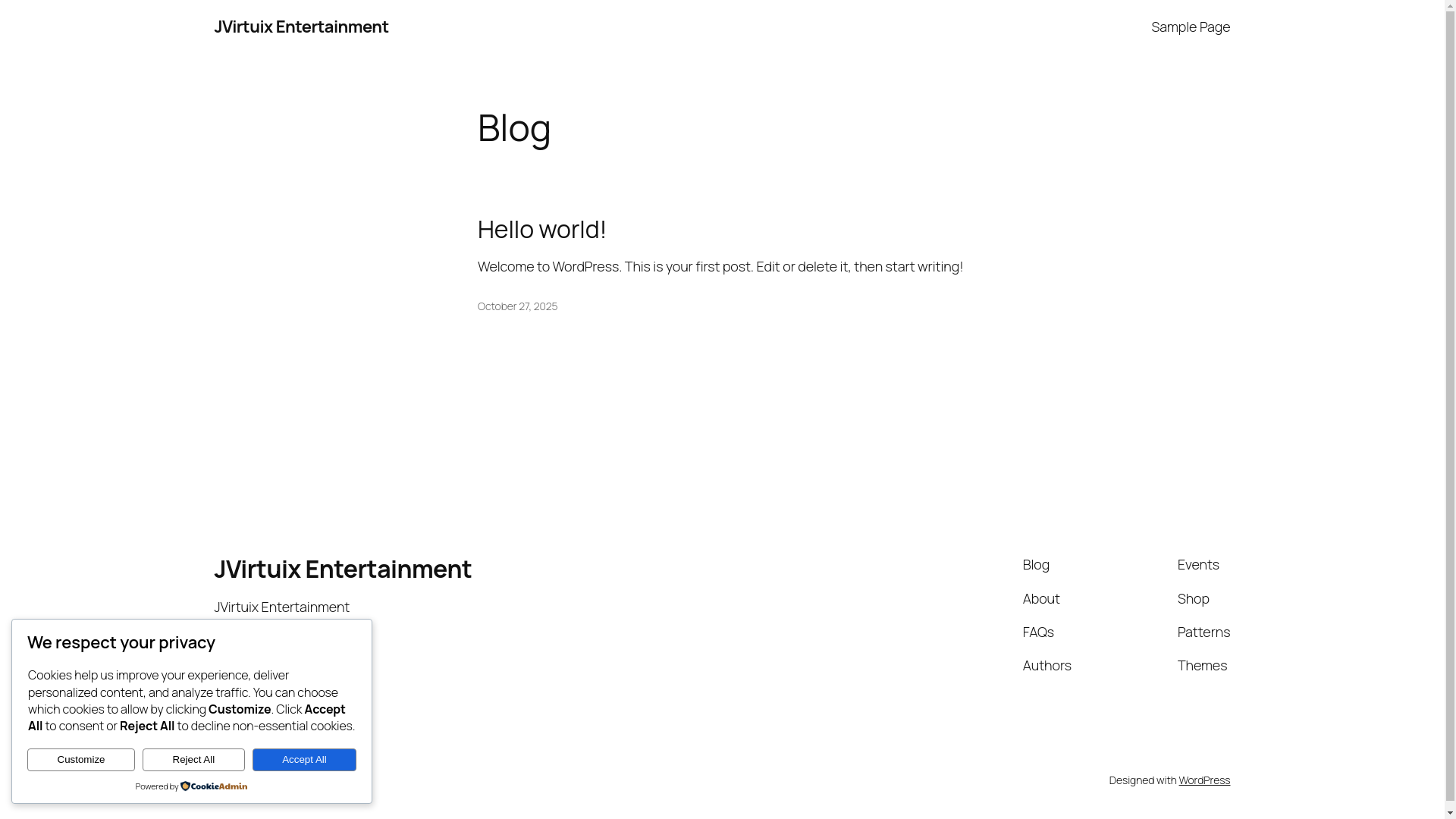The width and height of the screenshot is (1456, 819).
Task: Open the About footer link
Action: 1040,598
